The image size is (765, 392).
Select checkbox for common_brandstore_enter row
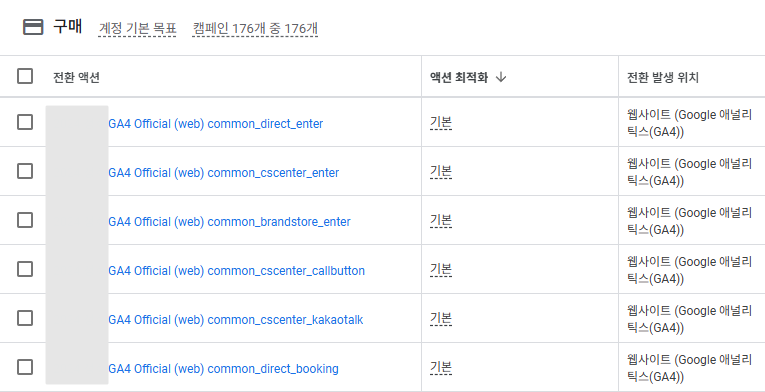(x=25, y=220)
